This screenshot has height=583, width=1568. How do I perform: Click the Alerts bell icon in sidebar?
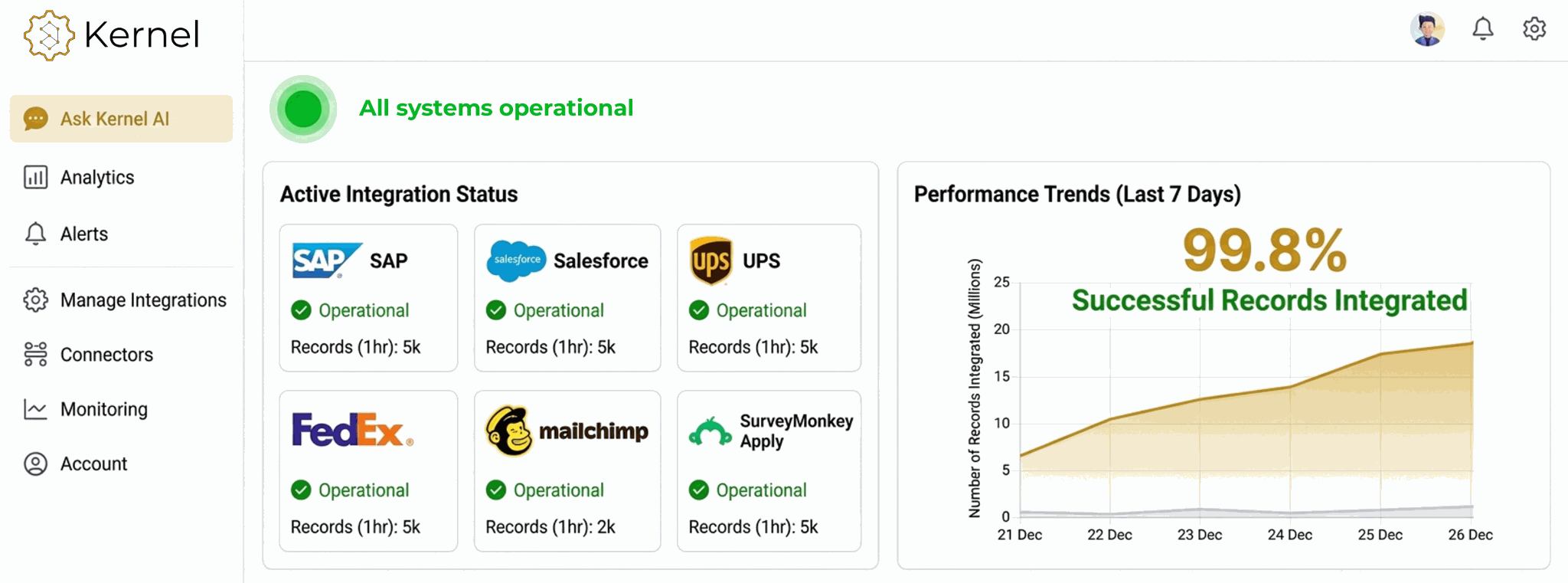tap(36, 234)
